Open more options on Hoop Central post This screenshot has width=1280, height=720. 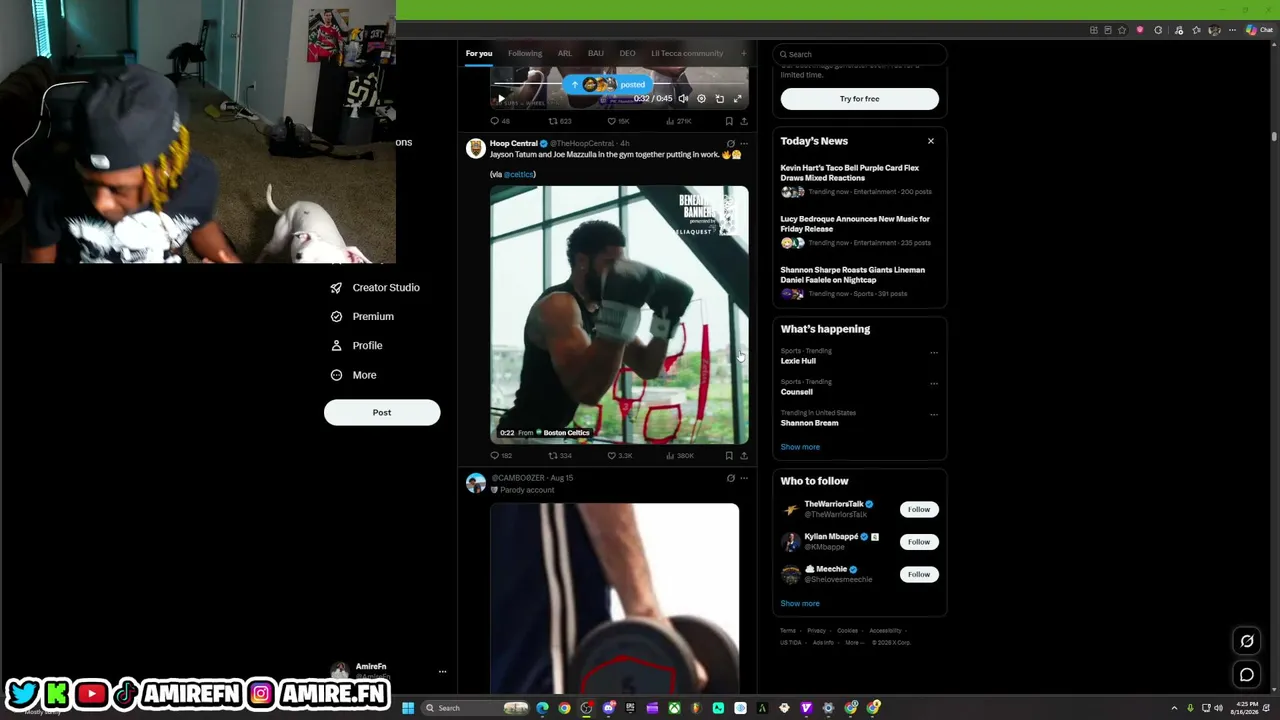(743, 144)
